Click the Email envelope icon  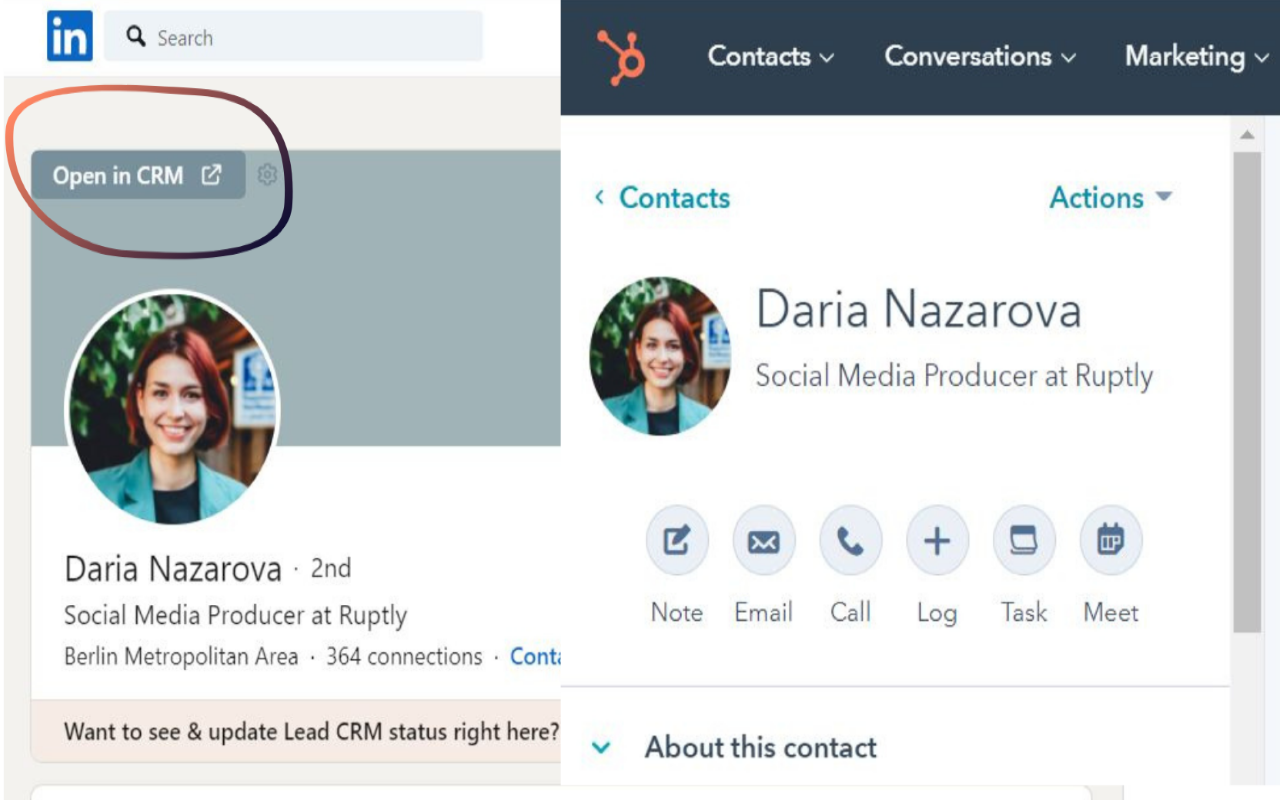(x=764, y=541)
